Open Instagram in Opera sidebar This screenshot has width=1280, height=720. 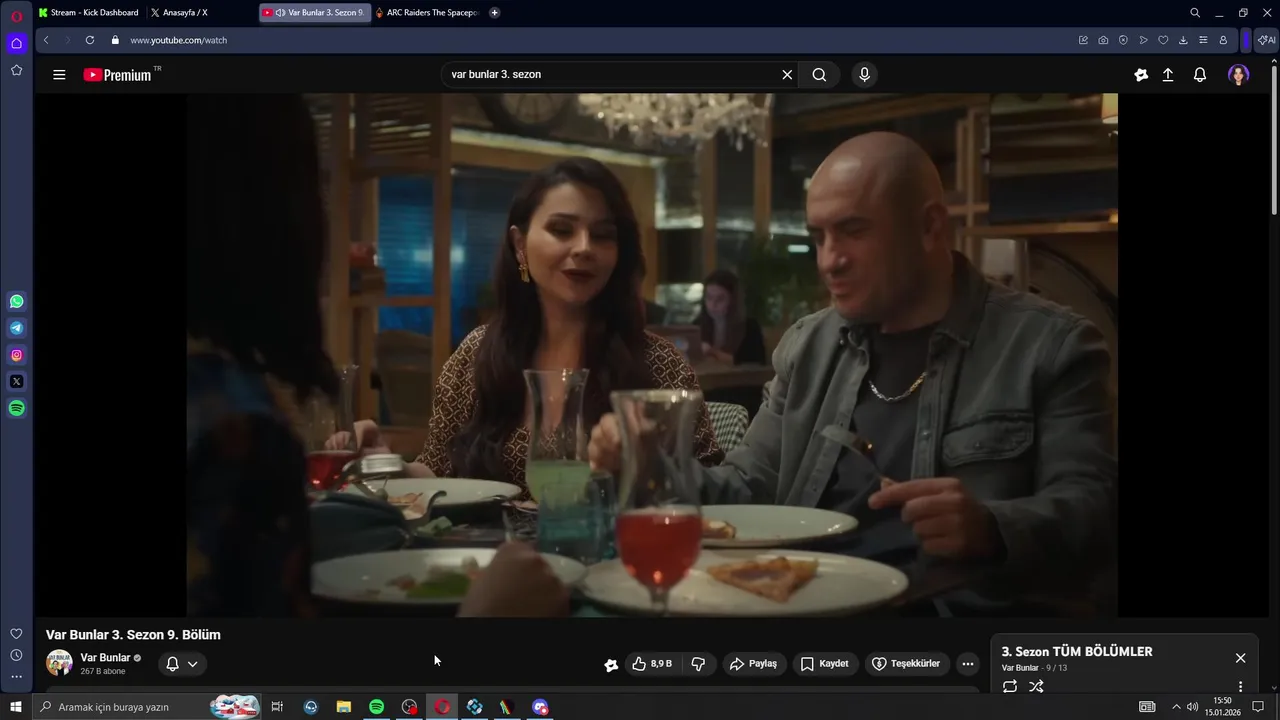[x=16, y=355]
